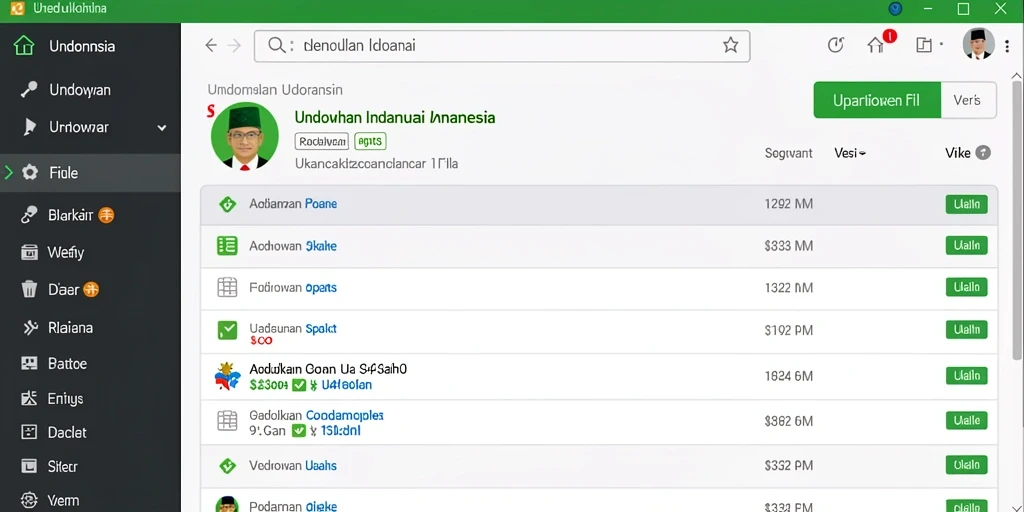
Task: Expand the Urrlowar sidebar chevron
Action: pyautogui.click(x=162, y=128)
